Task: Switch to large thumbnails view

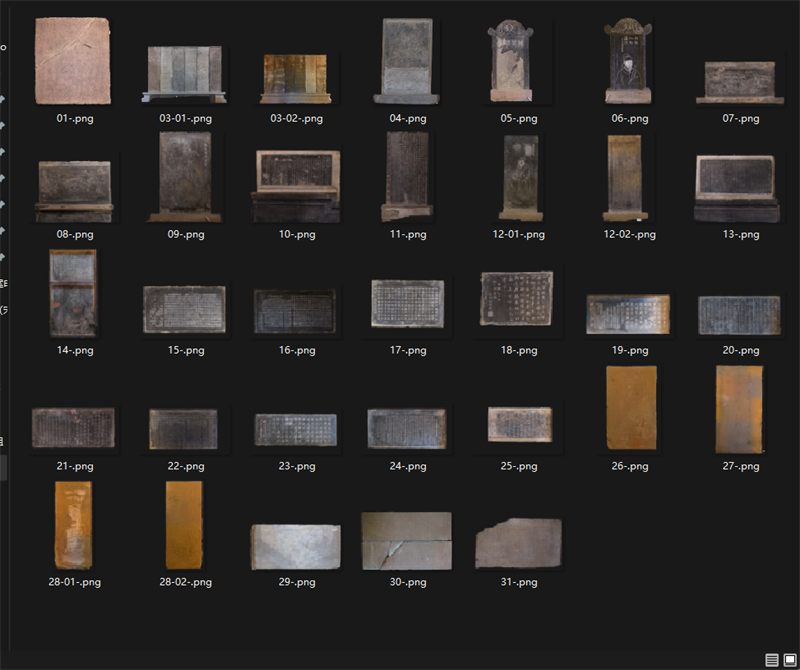Action: point(789,659)
